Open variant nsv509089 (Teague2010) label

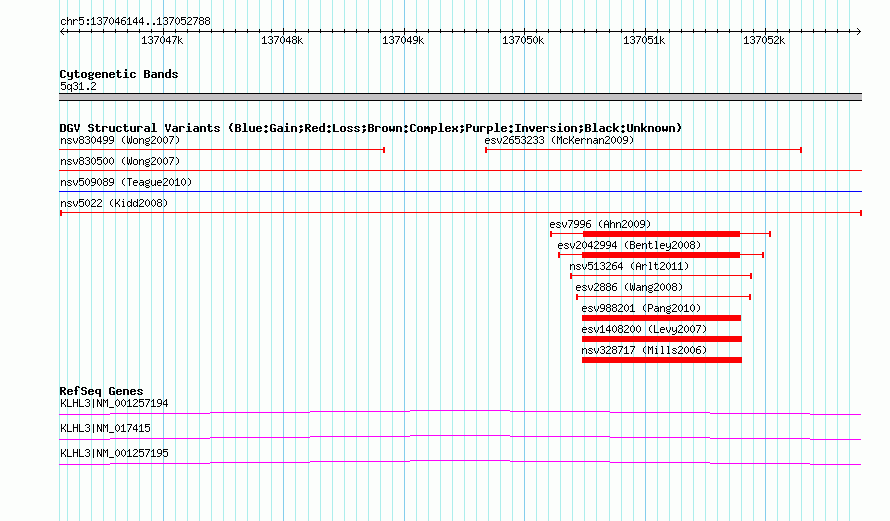pos(126,182)
